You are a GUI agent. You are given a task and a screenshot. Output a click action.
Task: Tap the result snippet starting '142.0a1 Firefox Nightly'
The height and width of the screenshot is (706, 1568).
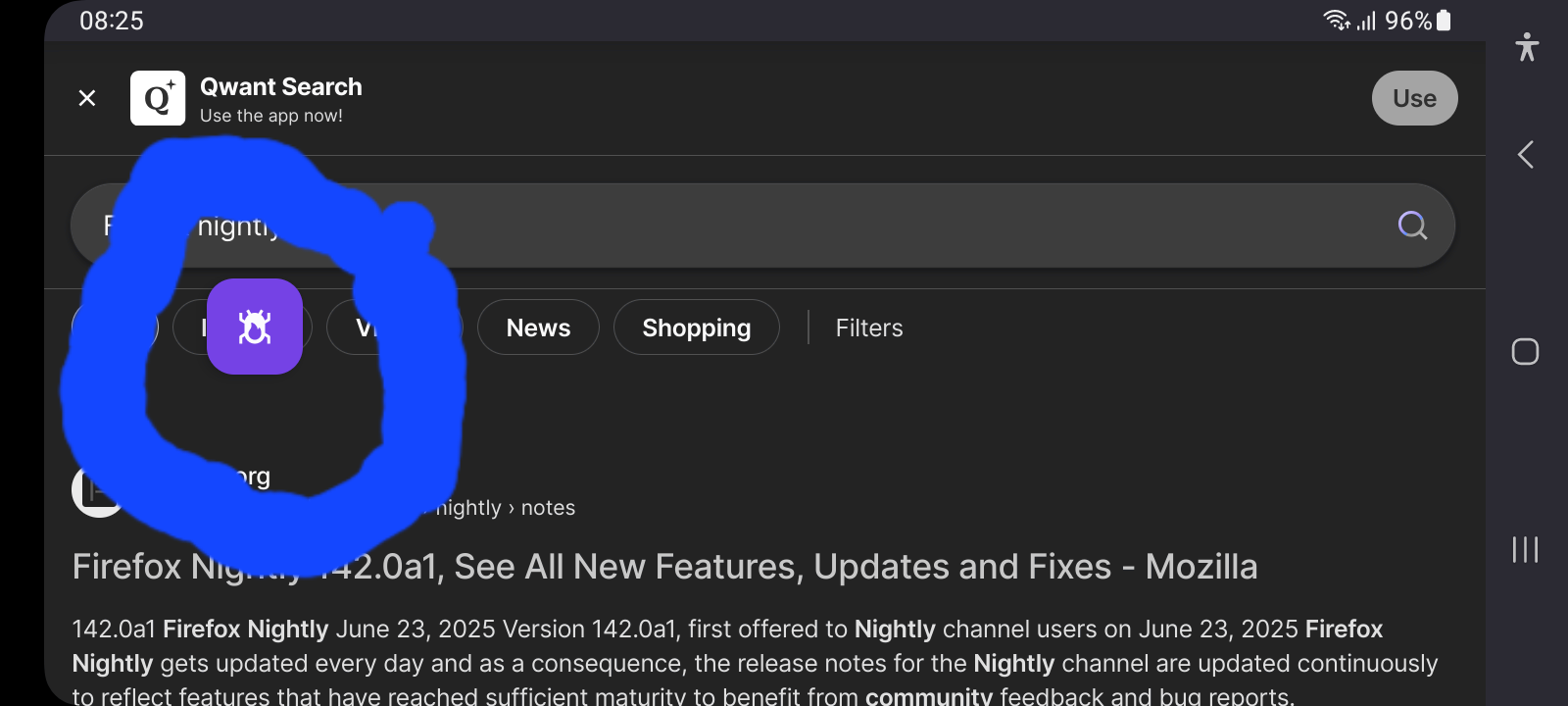[x=755, y=663]
